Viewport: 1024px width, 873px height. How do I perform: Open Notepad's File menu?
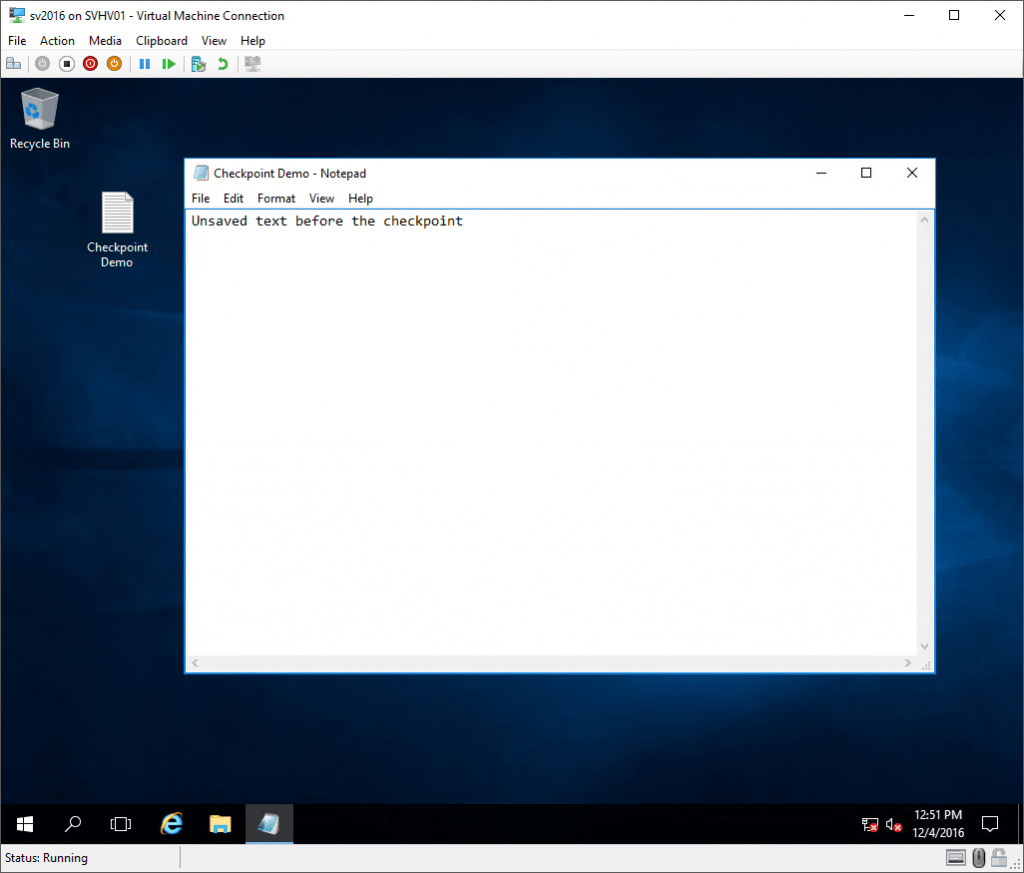click(x=200, y=198)
